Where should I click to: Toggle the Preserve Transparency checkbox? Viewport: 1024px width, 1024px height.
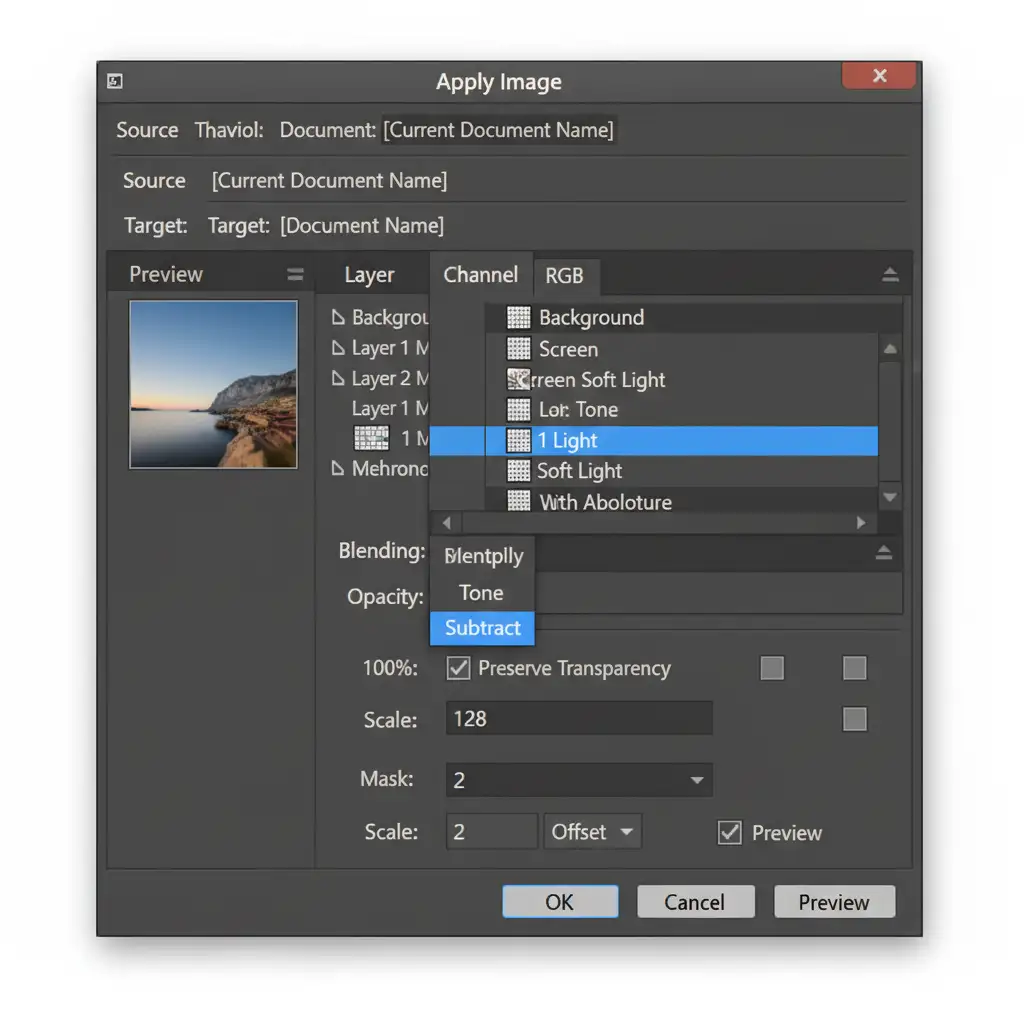tap(458, 668)
